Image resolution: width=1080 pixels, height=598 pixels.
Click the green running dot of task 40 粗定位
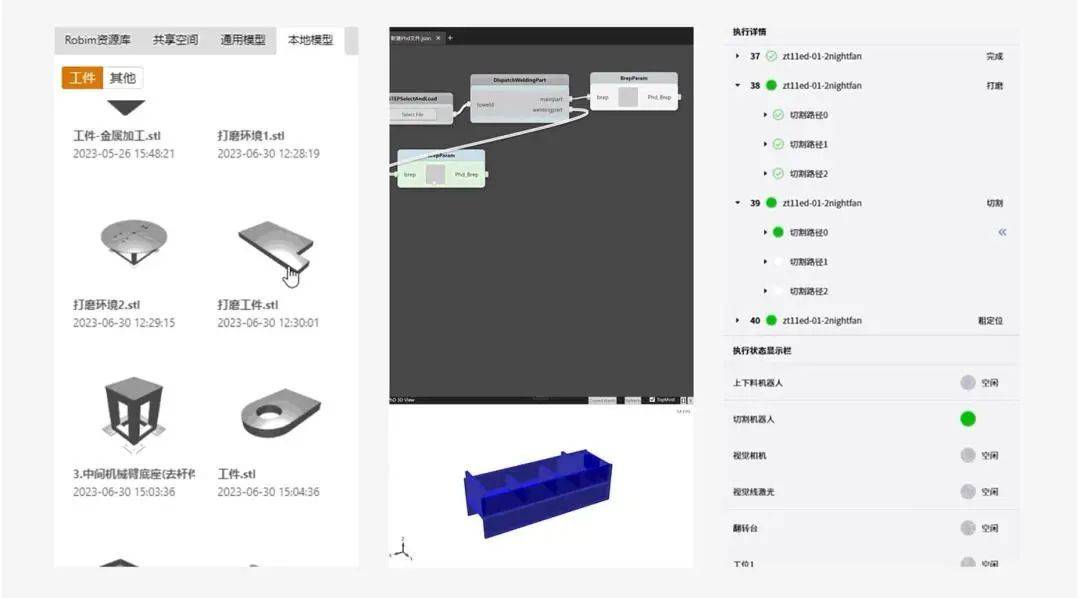[x=772, y=318]
